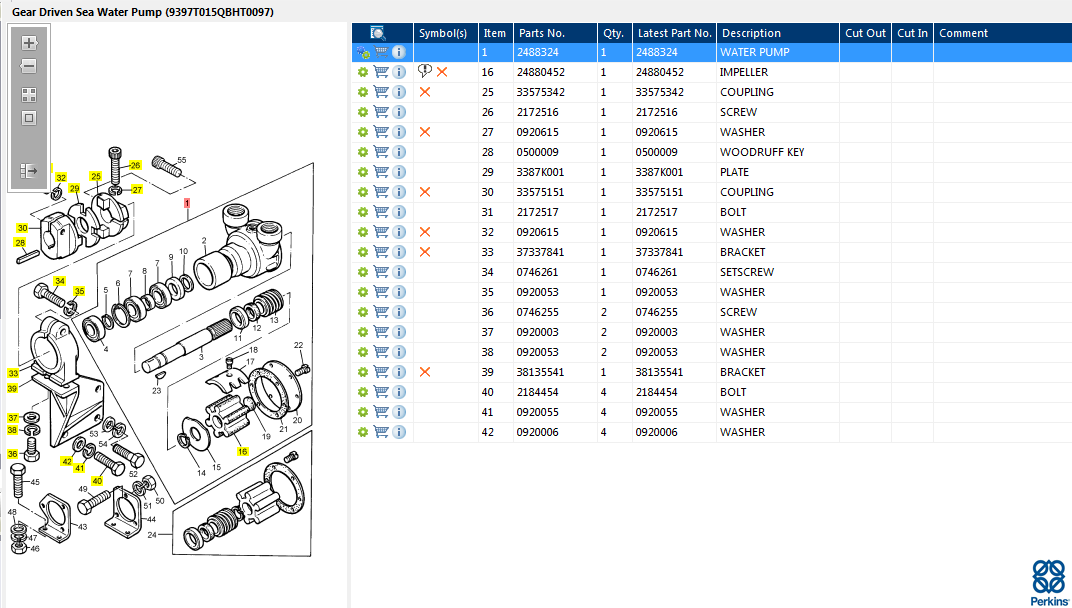
Task: Click callout 40 highlighted on the diagram
Action: tap(98, 480)
